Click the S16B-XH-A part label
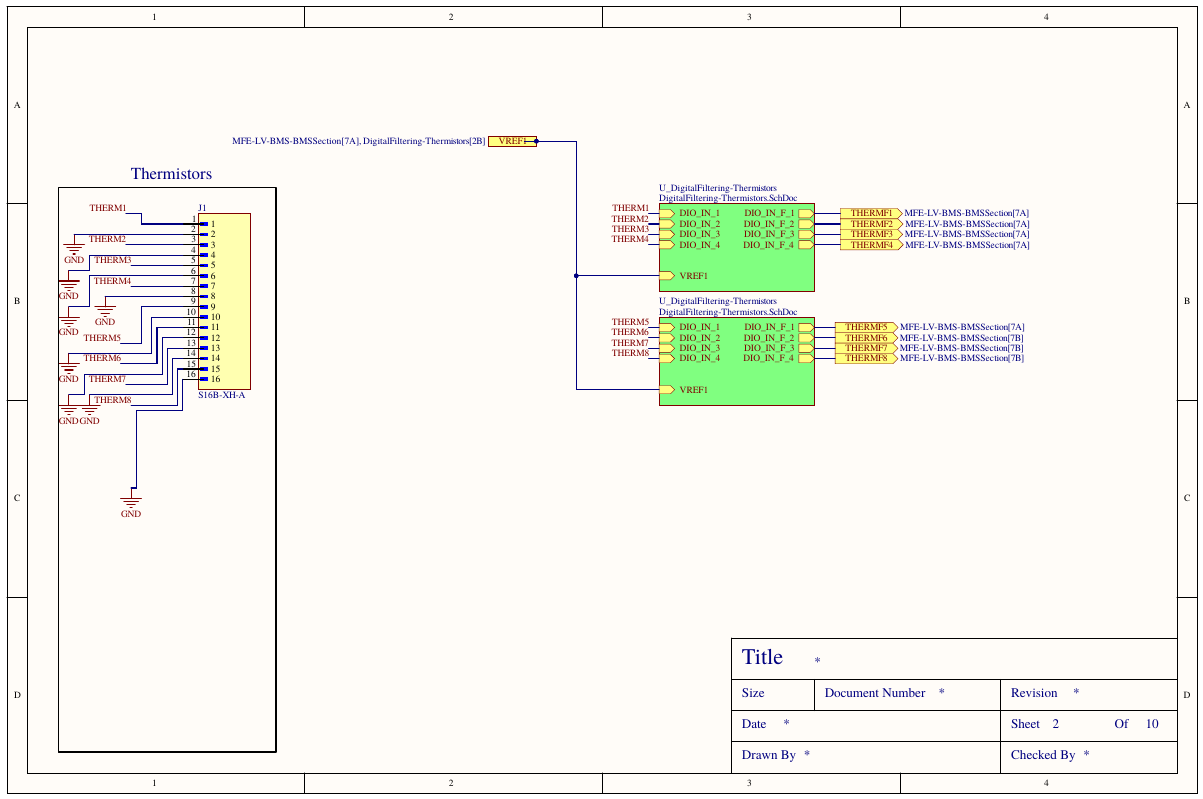 (x=221, y=395)
